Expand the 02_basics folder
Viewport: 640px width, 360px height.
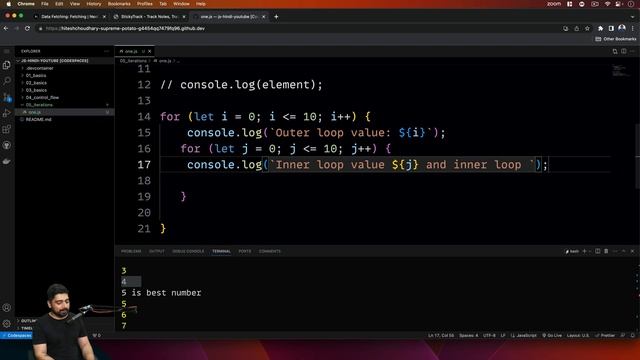point(64,83)
